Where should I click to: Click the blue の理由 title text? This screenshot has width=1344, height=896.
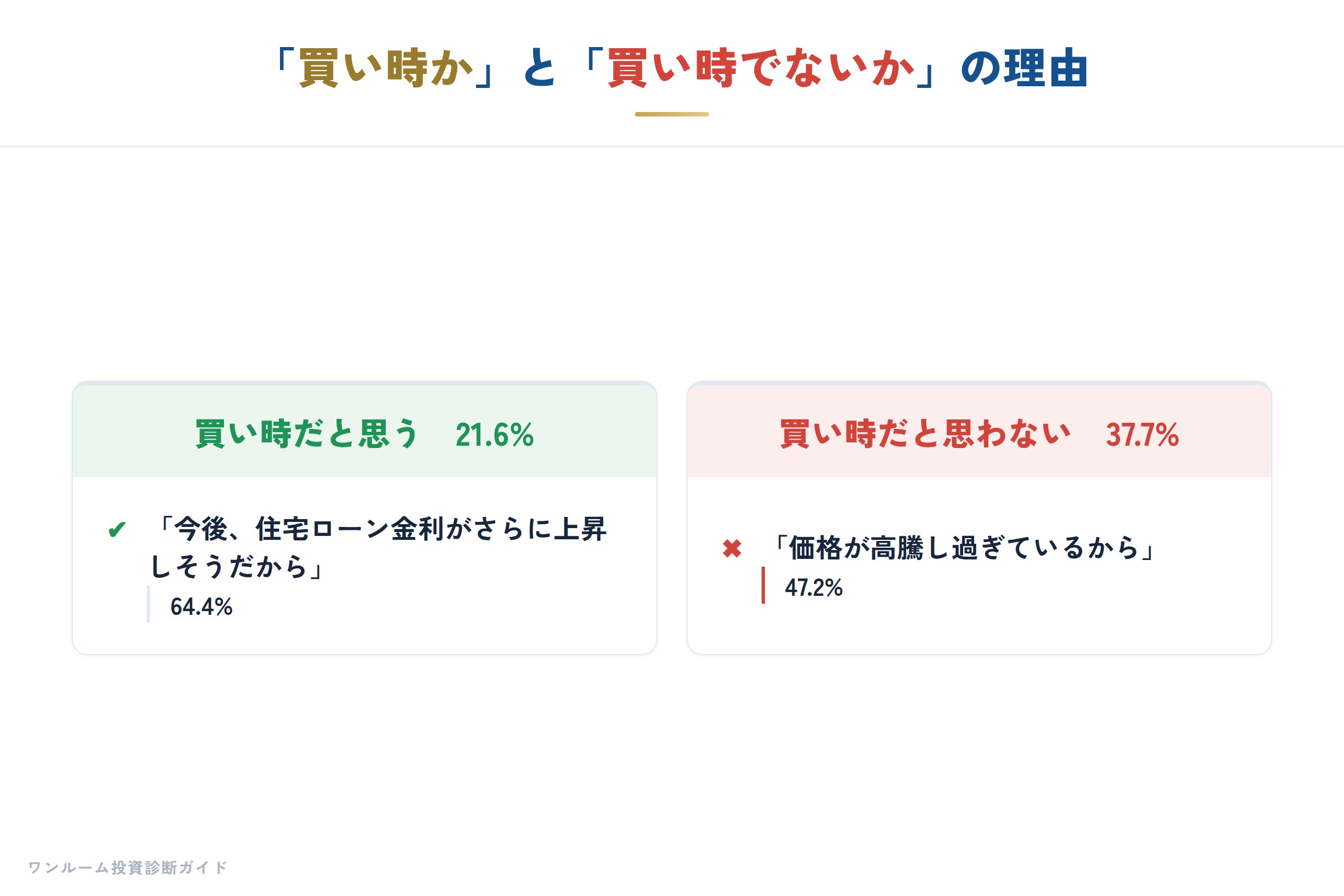tap(1025, 68)
